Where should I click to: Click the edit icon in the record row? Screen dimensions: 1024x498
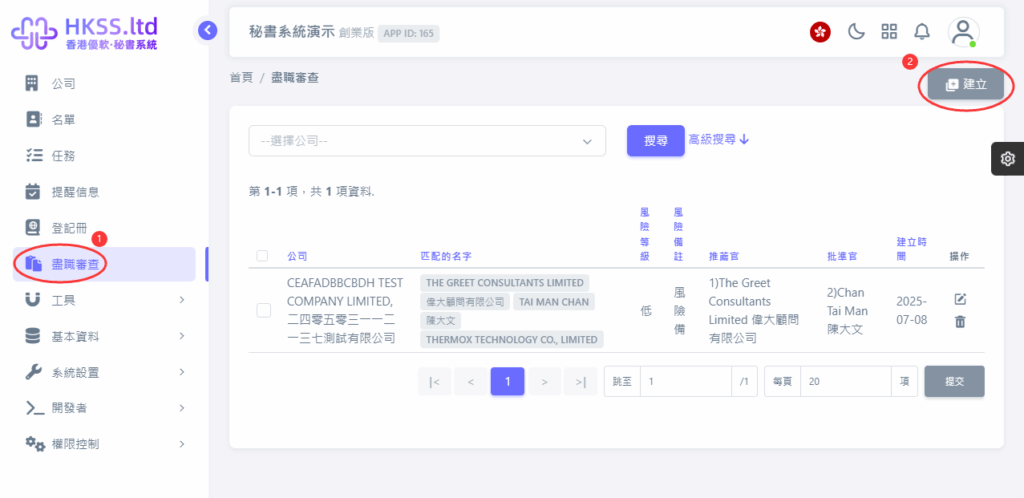(x=960, y=300)
